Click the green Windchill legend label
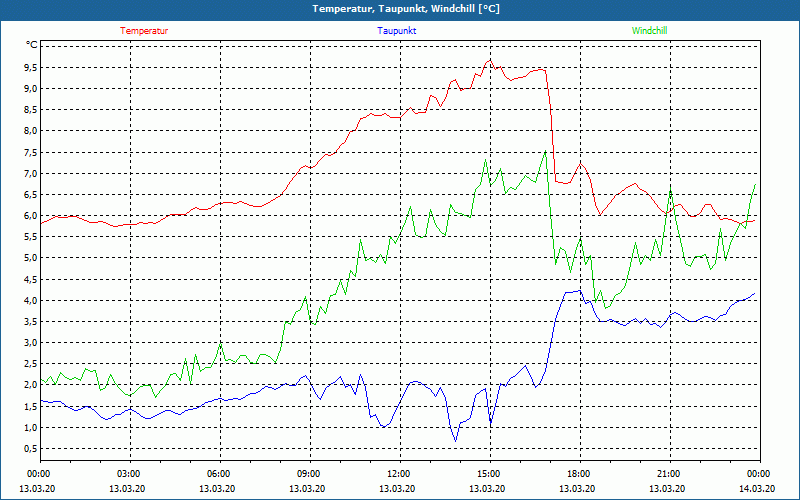 (x=649, y=31)
